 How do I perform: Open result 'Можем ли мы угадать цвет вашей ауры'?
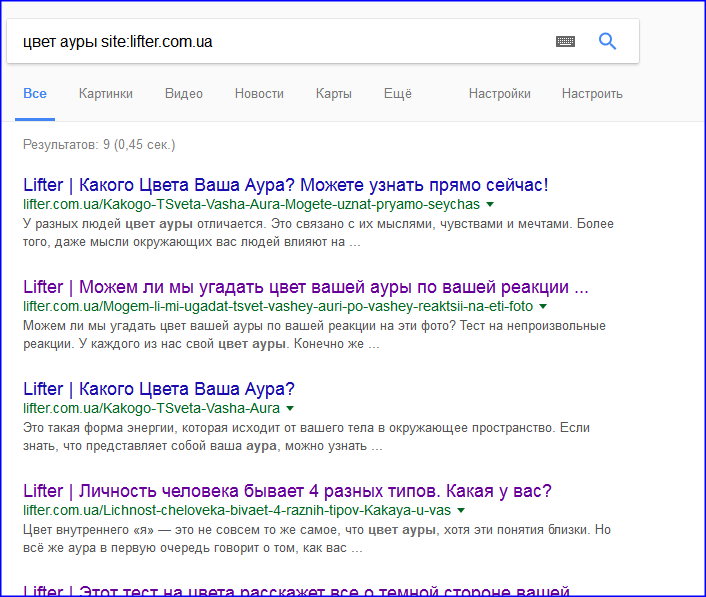[x=305, y=287]
